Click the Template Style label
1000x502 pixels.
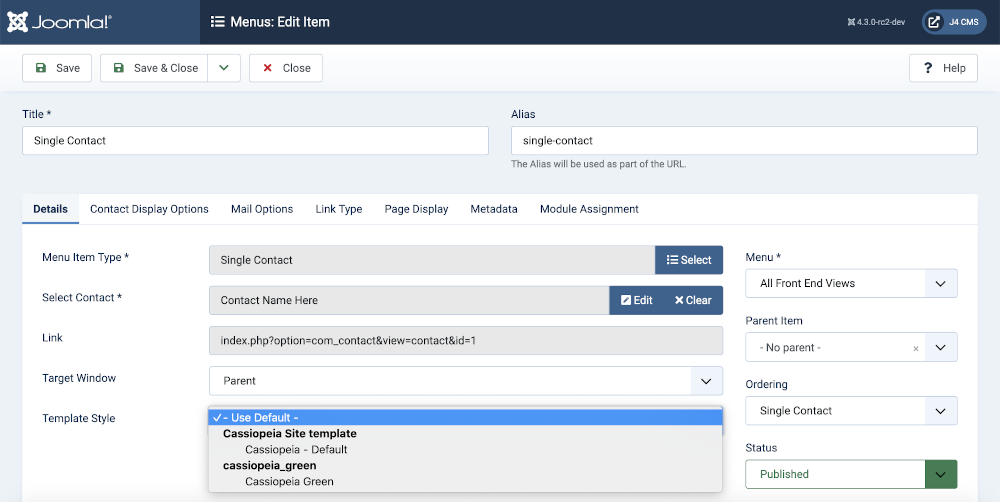[x=78, y=418]
